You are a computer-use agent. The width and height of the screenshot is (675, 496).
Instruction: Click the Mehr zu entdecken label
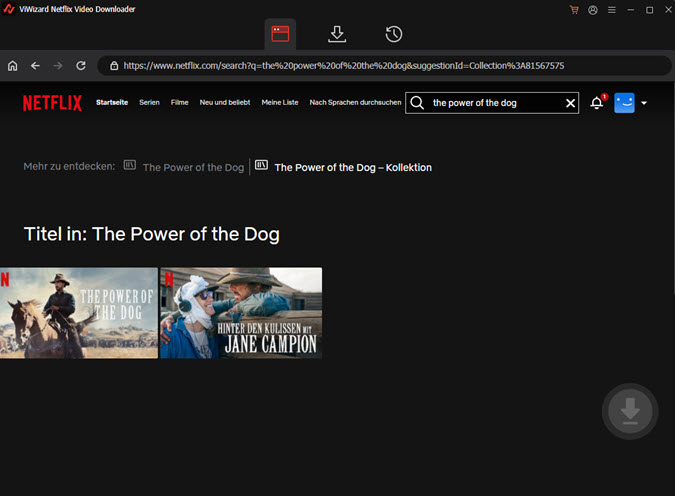tap(69, 167)
